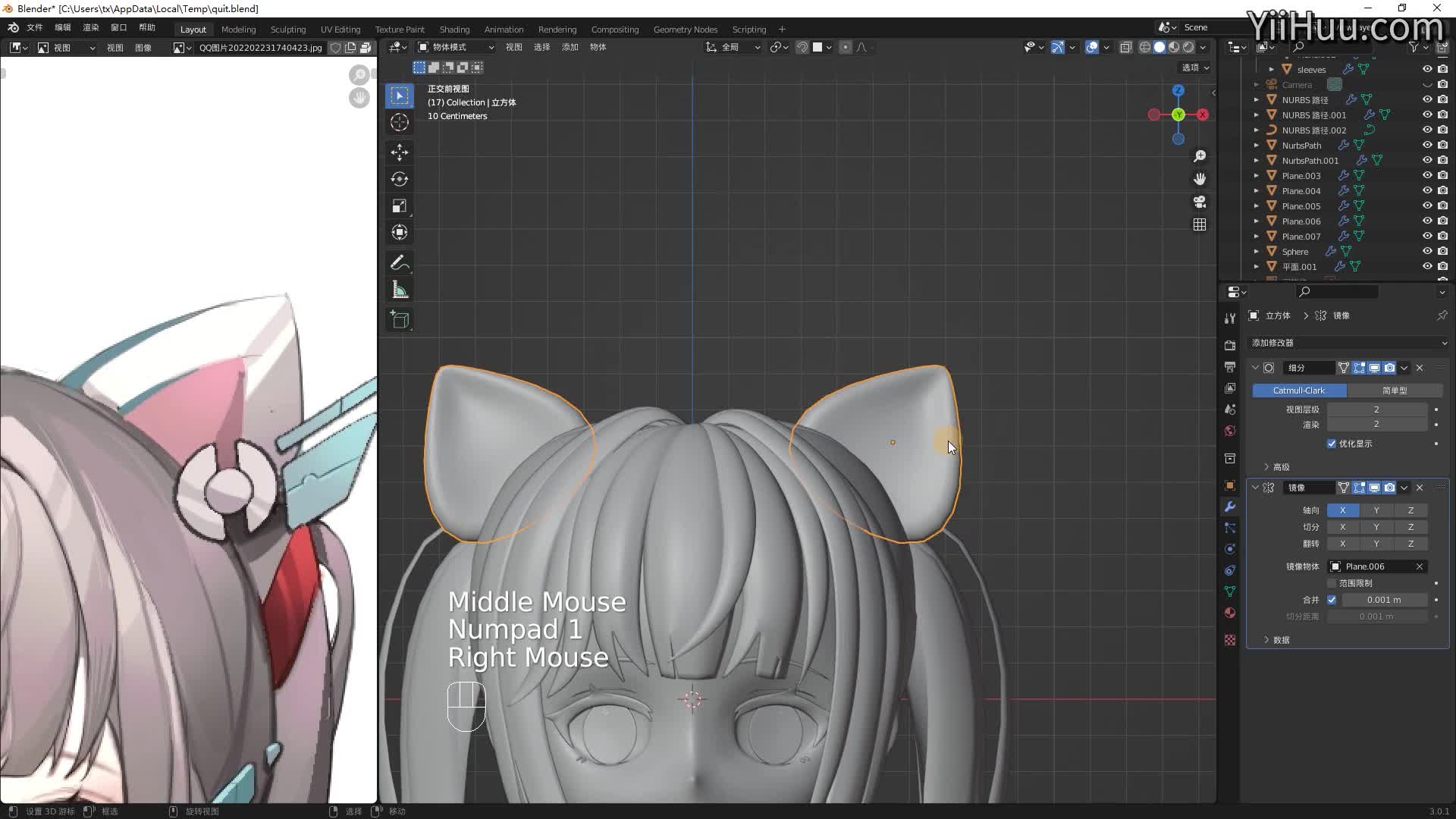
Task: Click the 合并 distance value field
Action: coord(1384,600)
